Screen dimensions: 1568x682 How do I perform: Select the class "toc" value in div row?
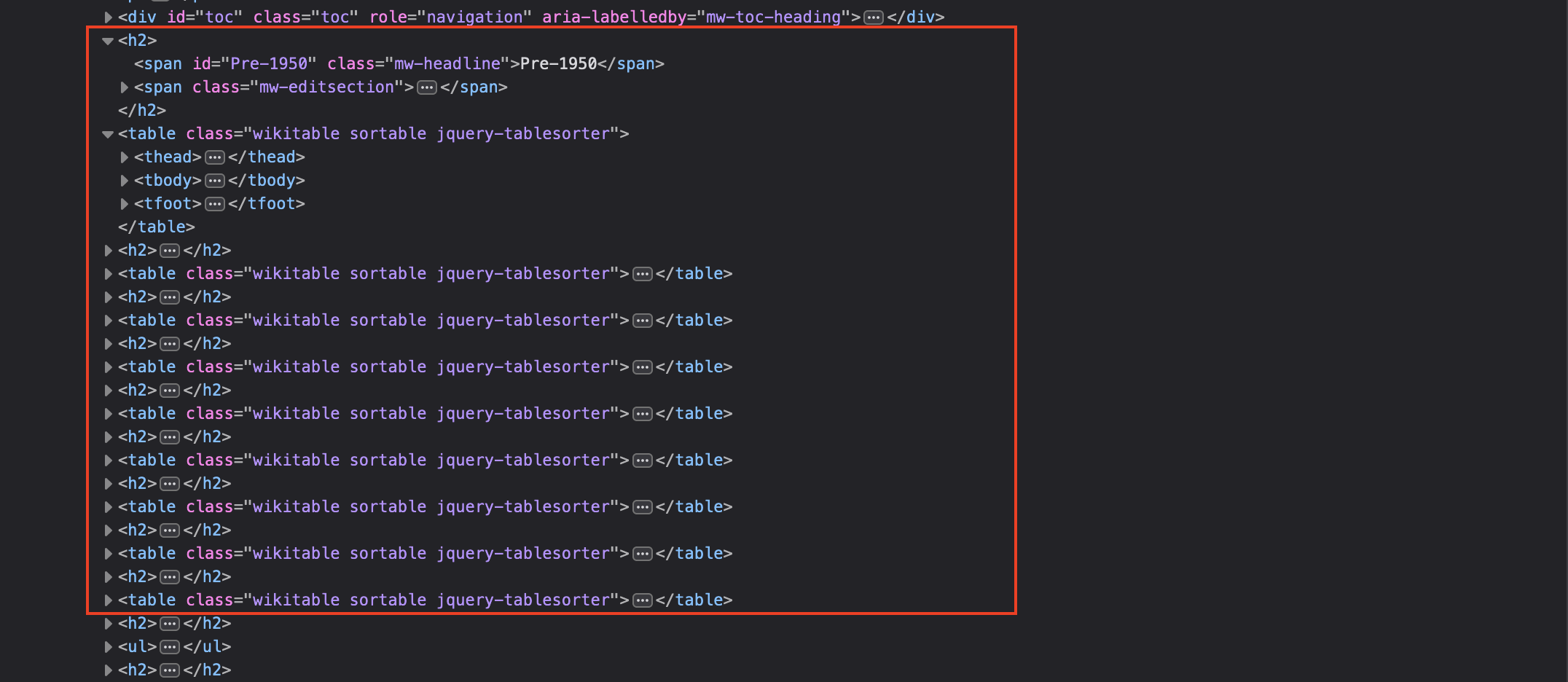(336, 17)
